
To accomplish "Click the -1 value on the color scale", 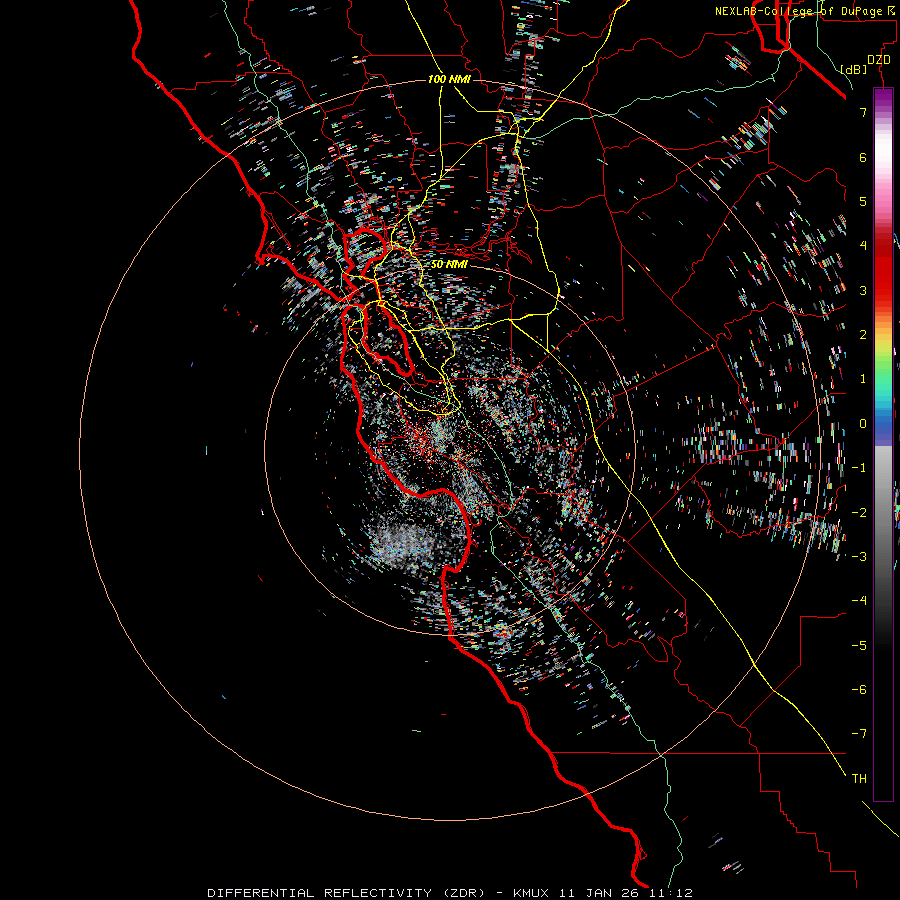I will pyautogui.click(x=859, y=468).
